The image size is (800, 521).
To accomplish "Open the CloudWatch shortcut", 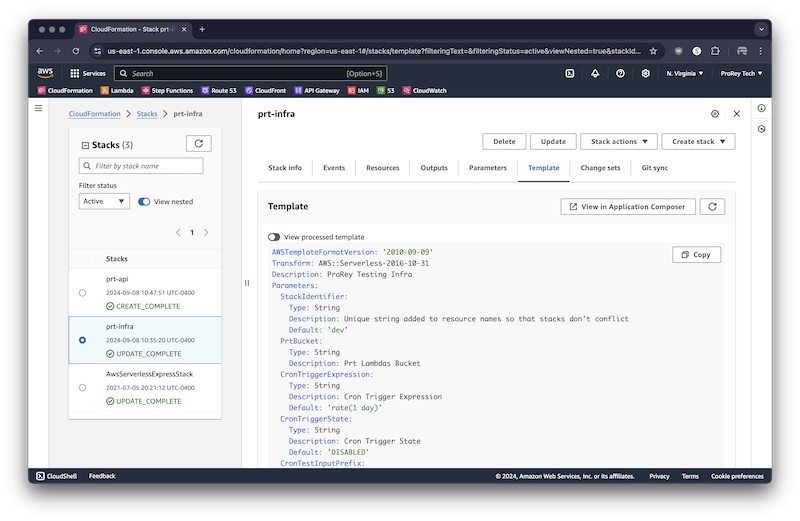I will (x=424, y=90).
